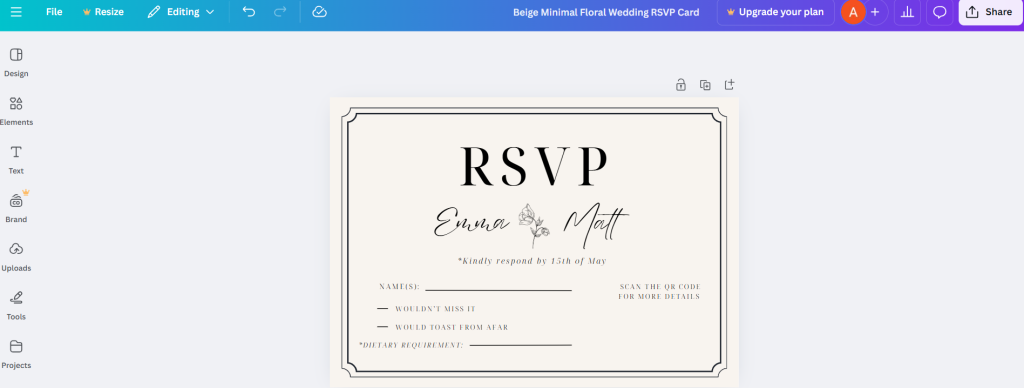Screen dimensions: 1024x388
Task: Toggle the page lock icon
Action: (680, 85)
